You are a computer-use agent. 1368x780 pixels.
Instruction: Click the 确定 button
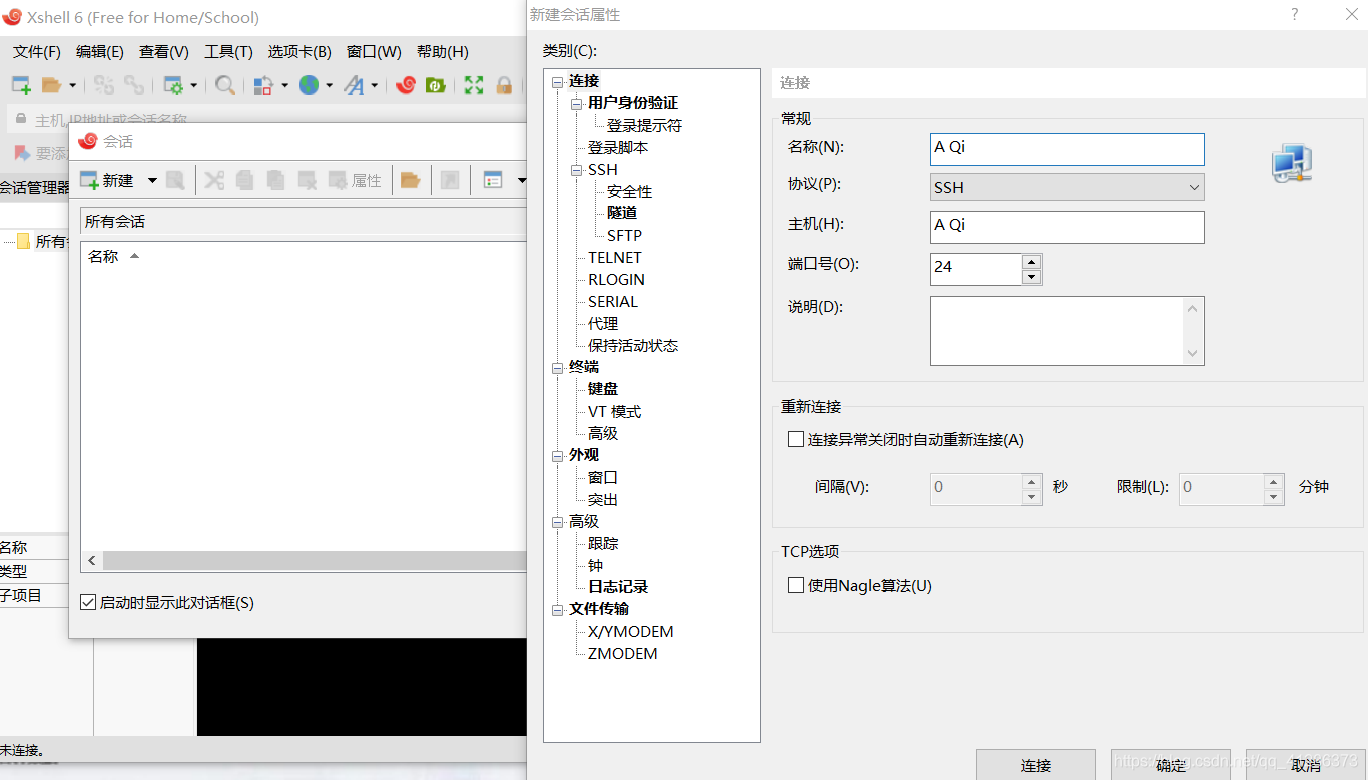coord(1171,765)
